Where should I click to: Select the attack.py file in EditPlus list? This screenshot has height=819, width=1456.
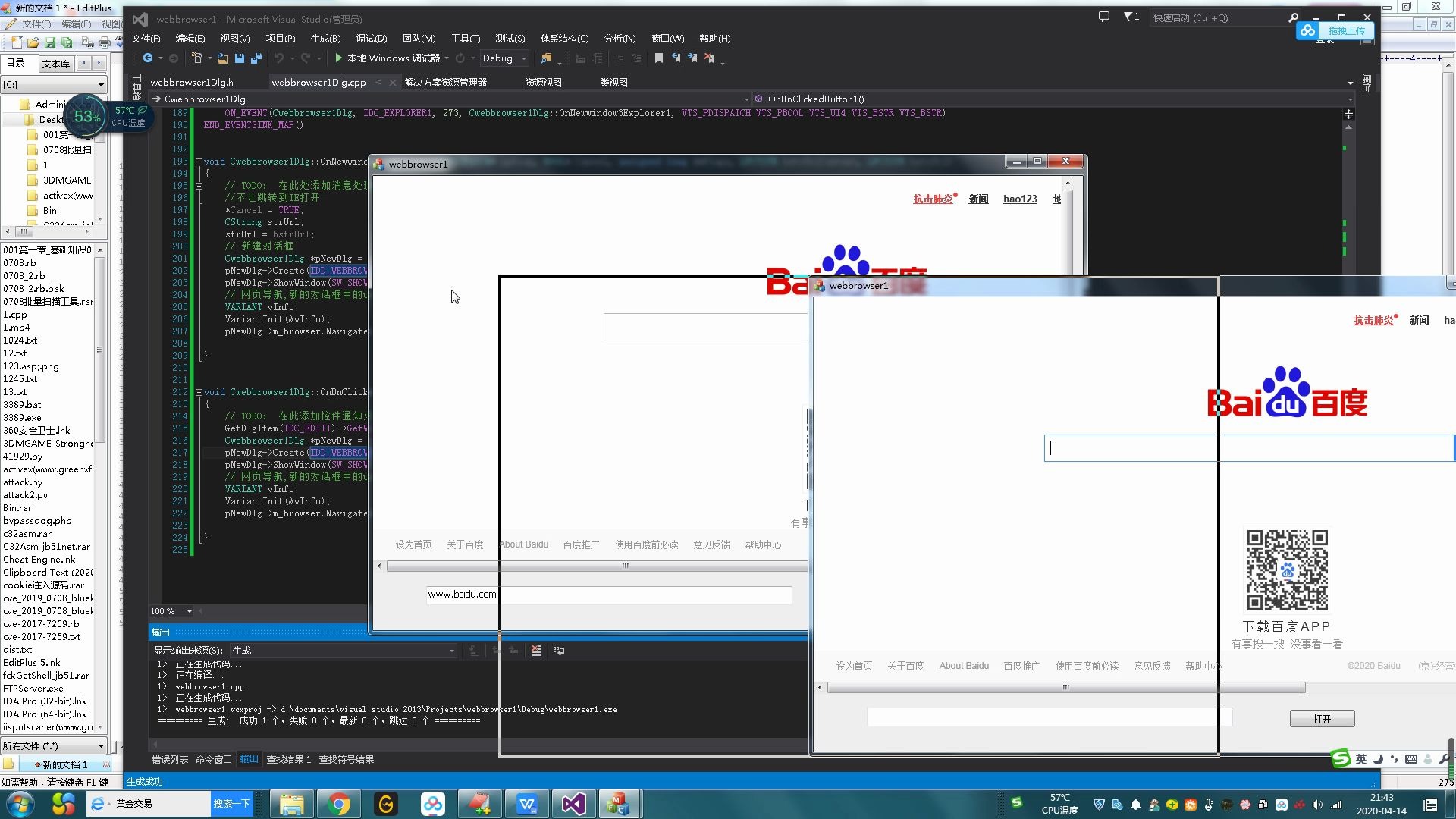pyautogui.click(x=23, y=482)
